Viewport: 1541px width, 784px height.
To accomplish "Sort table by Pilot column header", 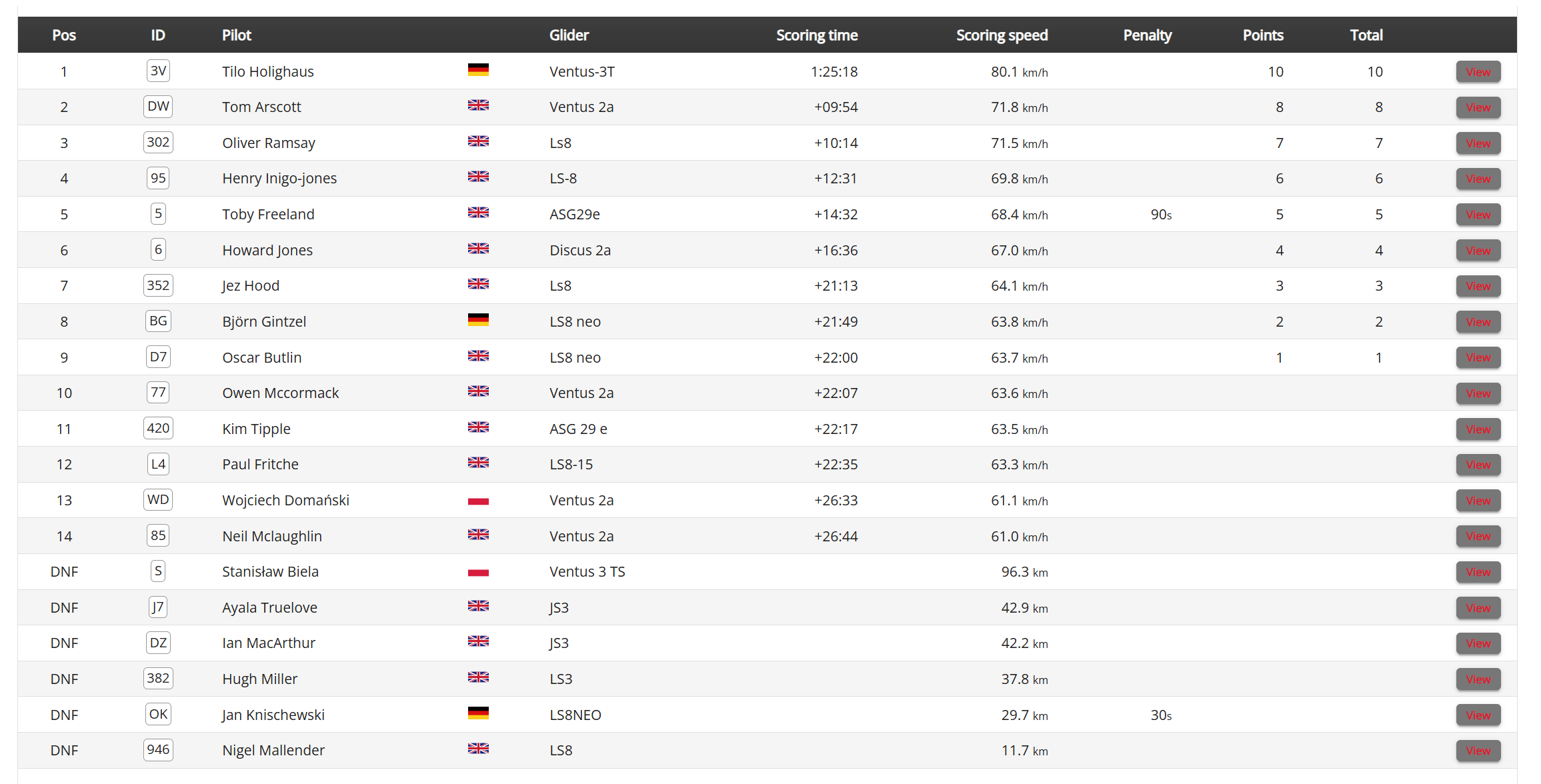I will coord(237,35).
